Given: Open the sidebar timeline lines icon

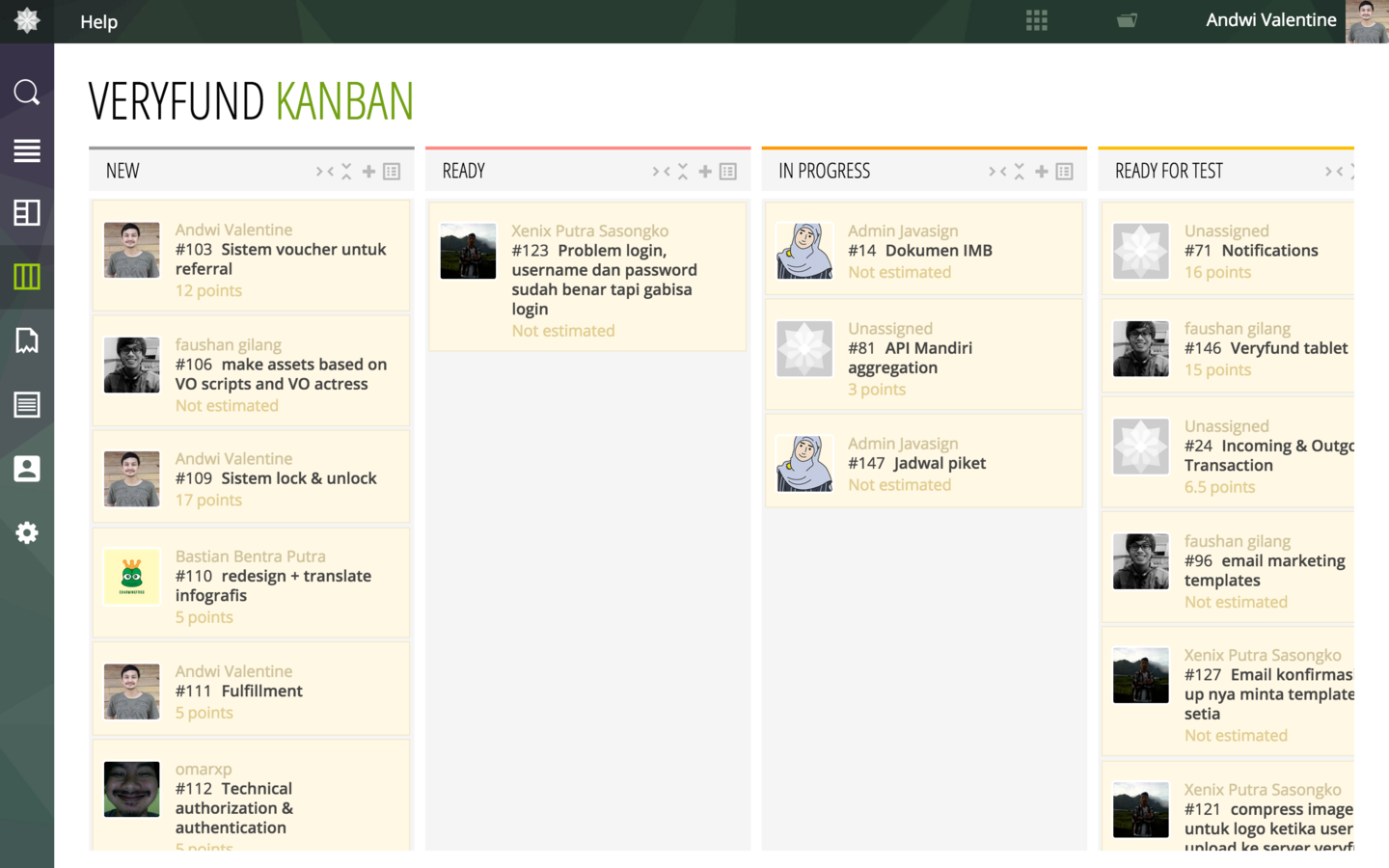Looking at the screenshot, I should point(27,150).
